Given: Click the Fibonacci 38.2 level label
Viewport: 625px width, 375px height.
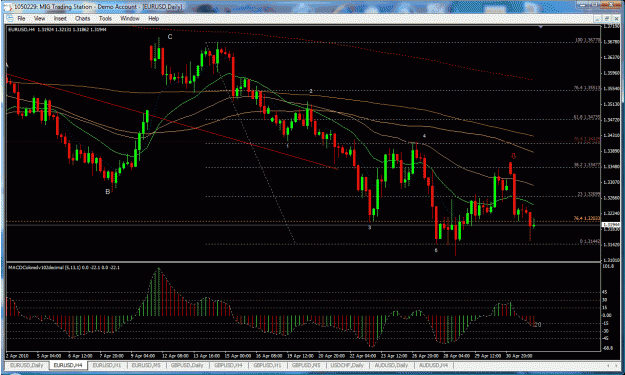Looking at the screenshot, I should 587,165.
